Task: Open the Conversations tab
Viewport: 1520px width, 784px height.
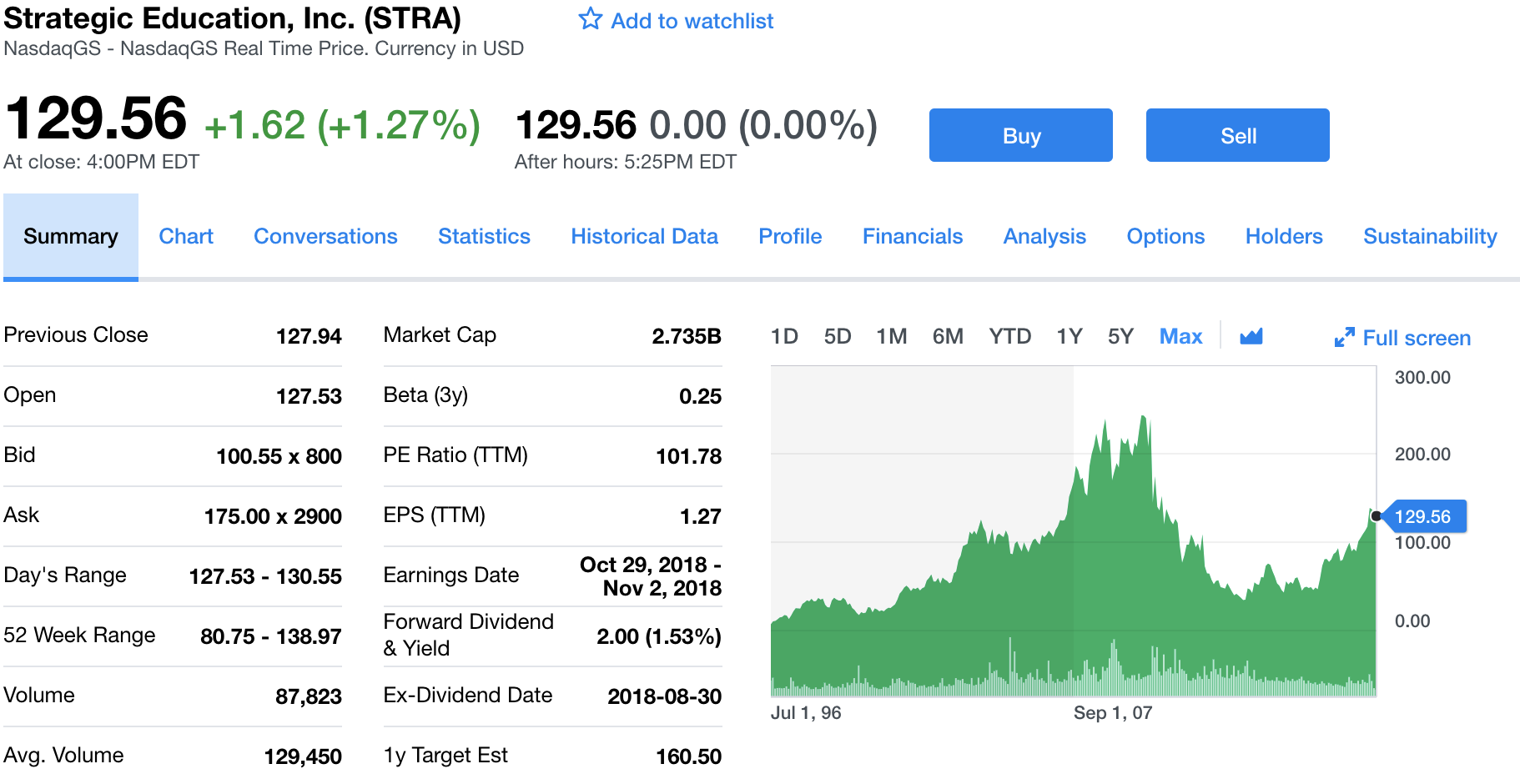Action: [325, 237]
